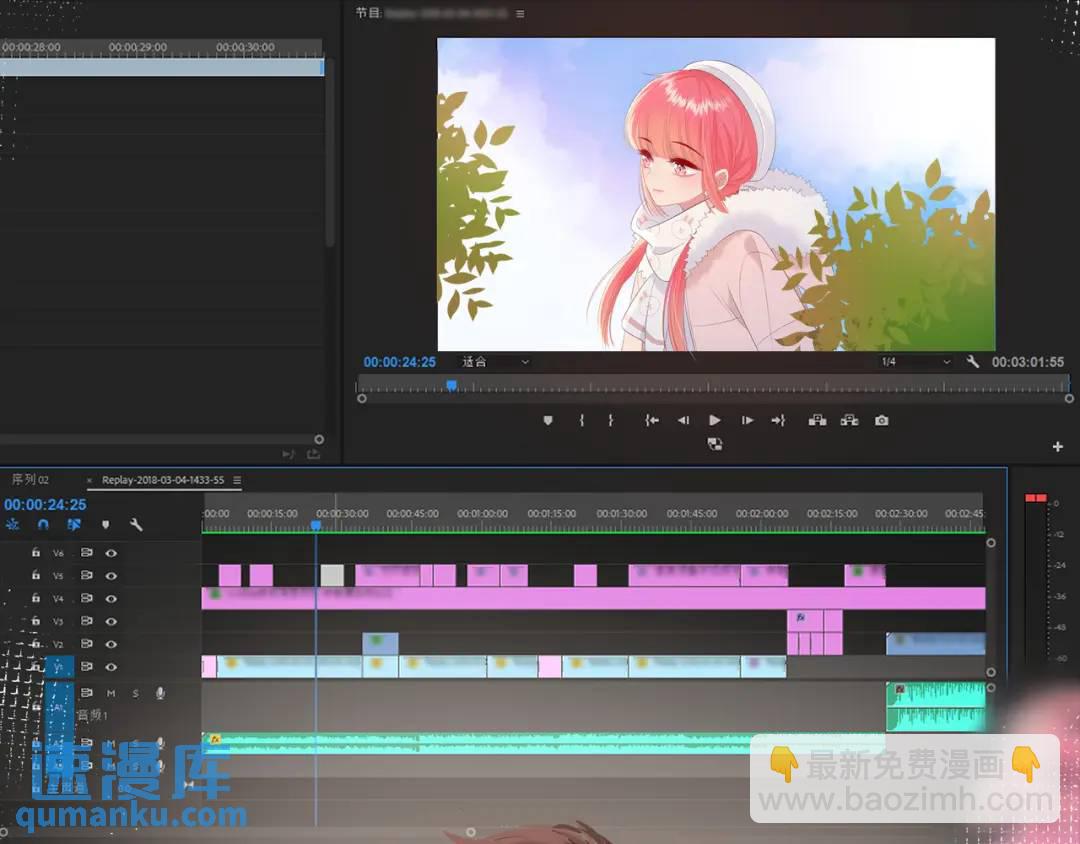Click the Lift button in transport controls
The image size is (1080, 844).
point(817,421)
